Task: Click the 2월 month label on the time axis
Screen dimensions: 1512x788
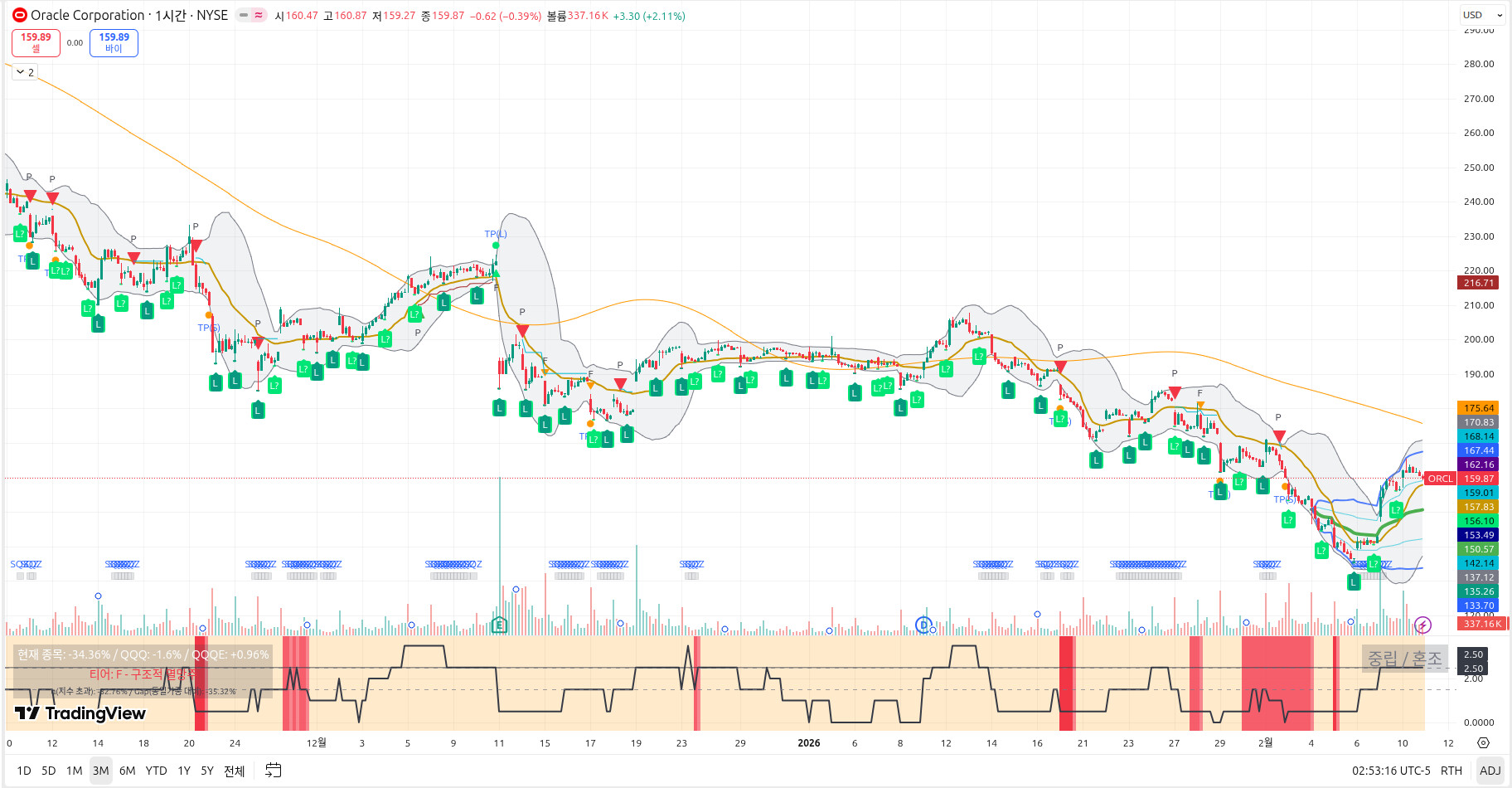Action: pos(1265,742)
